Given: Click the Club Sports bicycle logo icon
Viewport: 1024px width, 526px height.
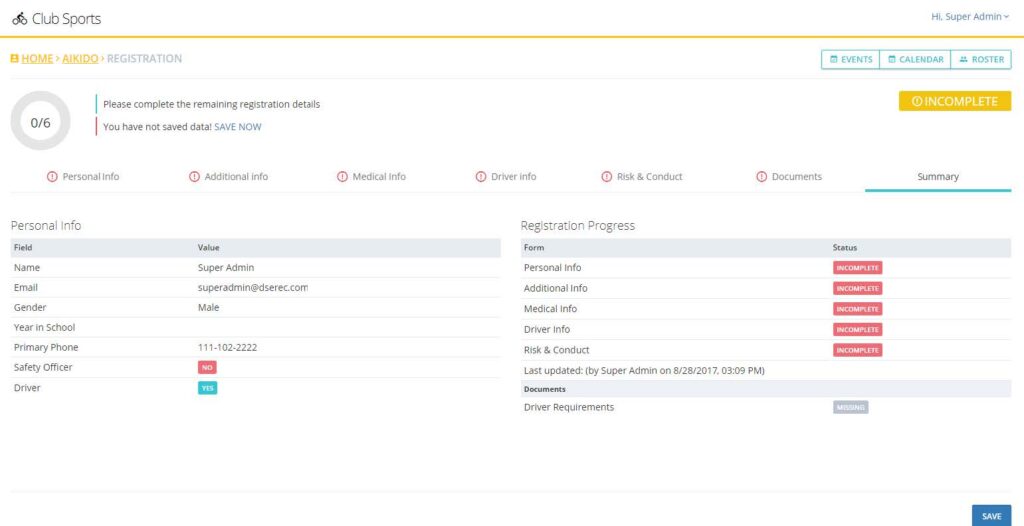Looking at the screenshot, I should point(20,18).
